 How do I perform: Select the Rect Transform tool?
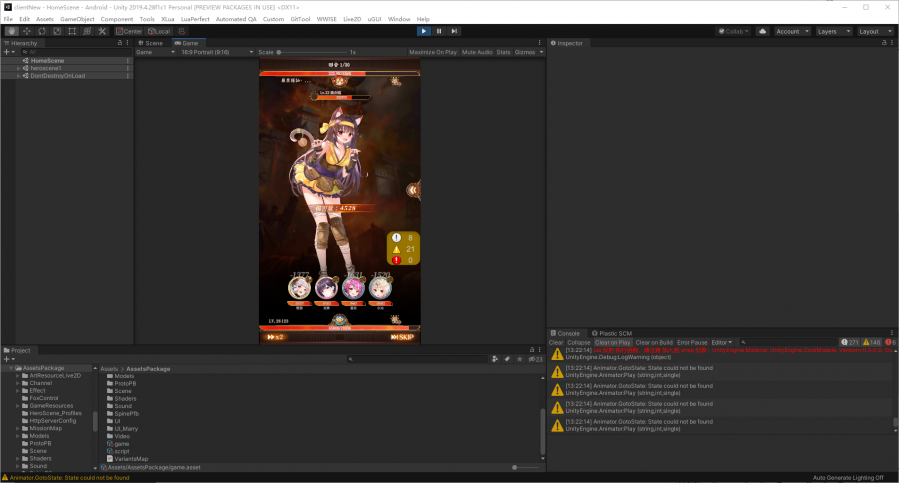click(x=72, y=31)
